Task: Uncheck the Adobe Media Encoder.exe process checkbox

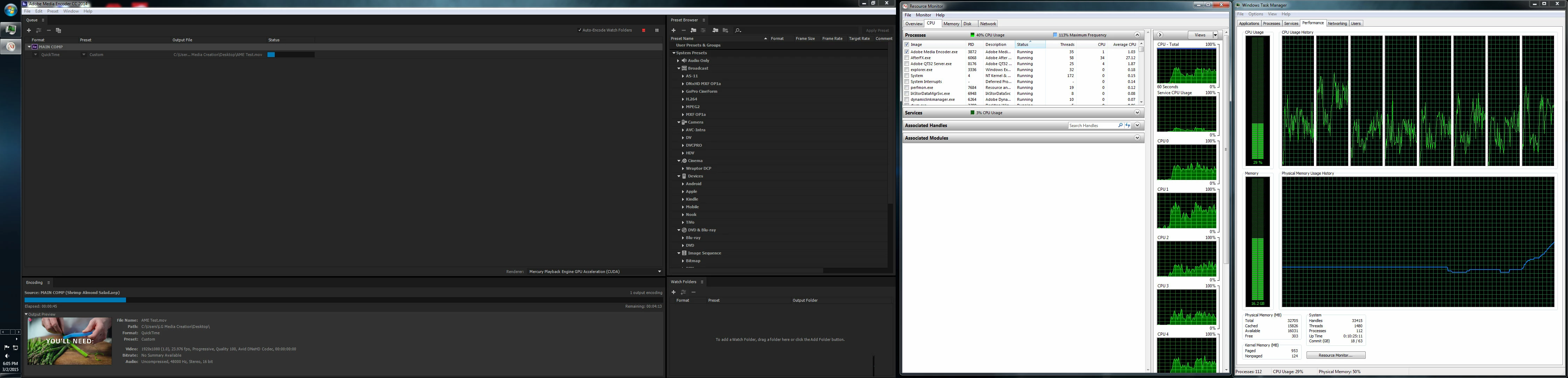Action: pos(907,52)
